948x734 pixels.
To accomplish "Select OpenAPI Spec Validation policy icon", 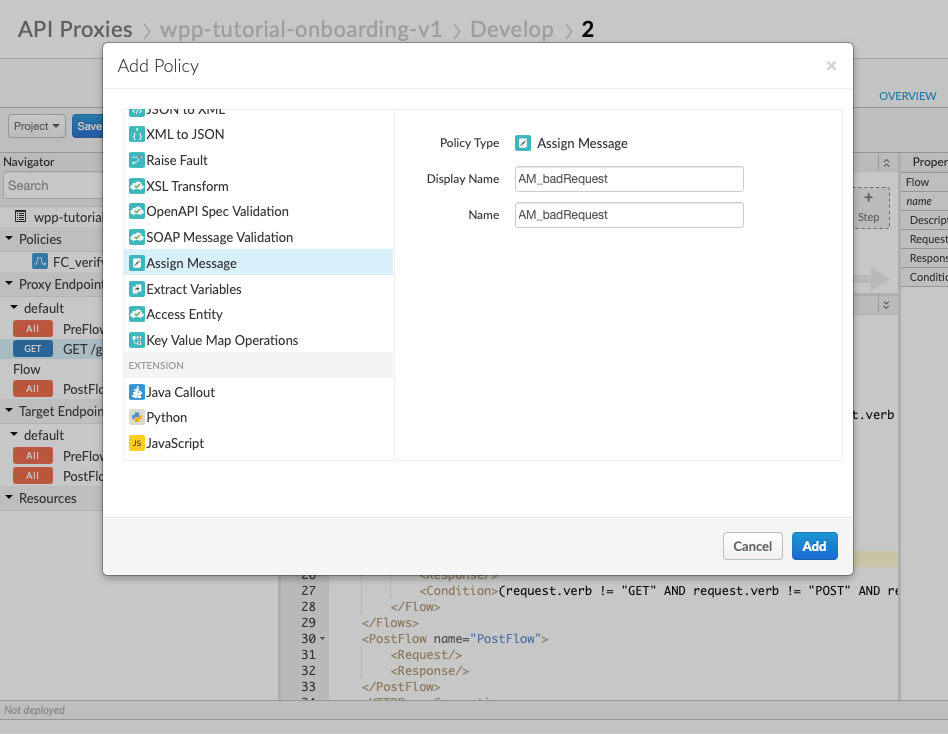I will pos(137,211).
